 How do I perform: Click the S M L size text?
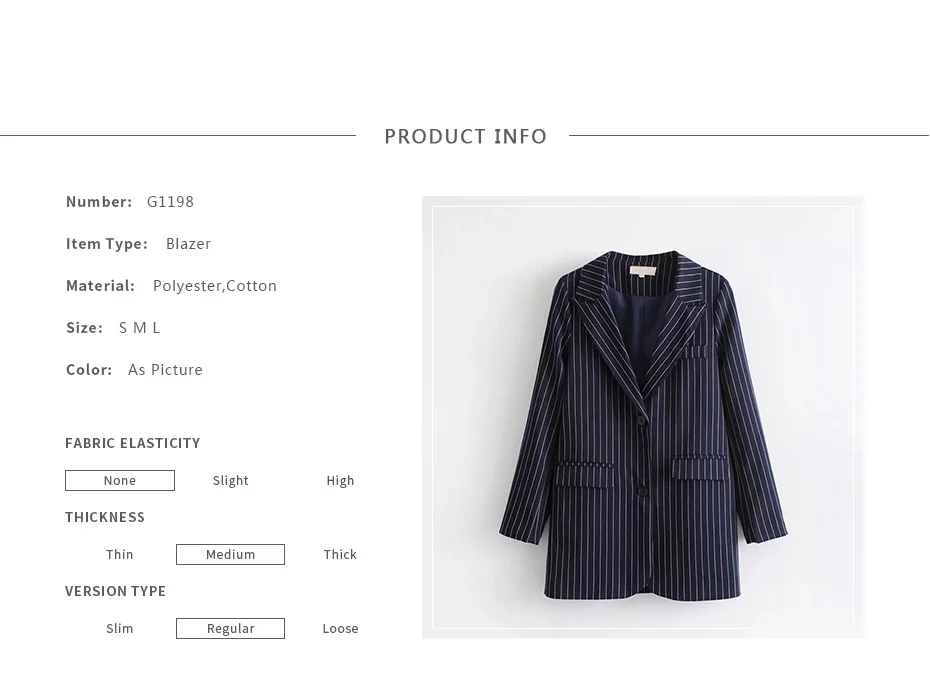point(139,328)
